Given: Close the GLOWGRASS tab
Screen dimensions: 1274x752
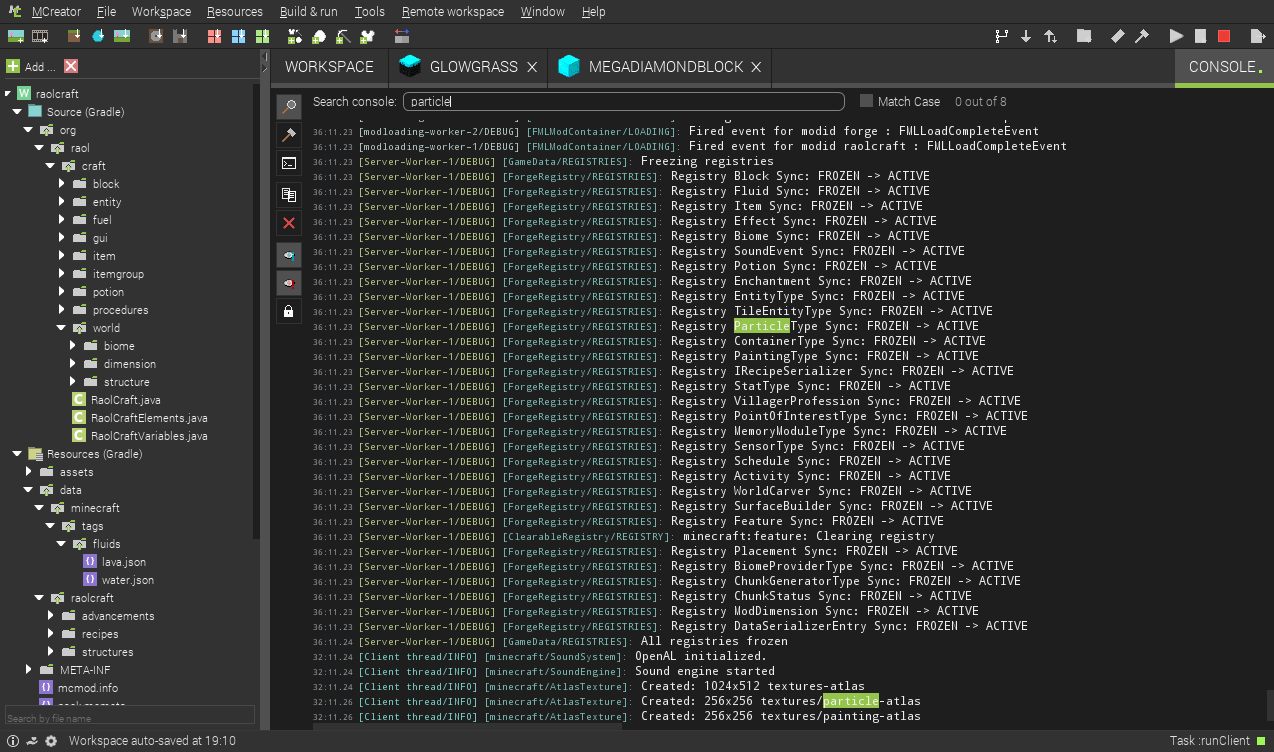Looking at the screenshot, I should pos(532,67).
